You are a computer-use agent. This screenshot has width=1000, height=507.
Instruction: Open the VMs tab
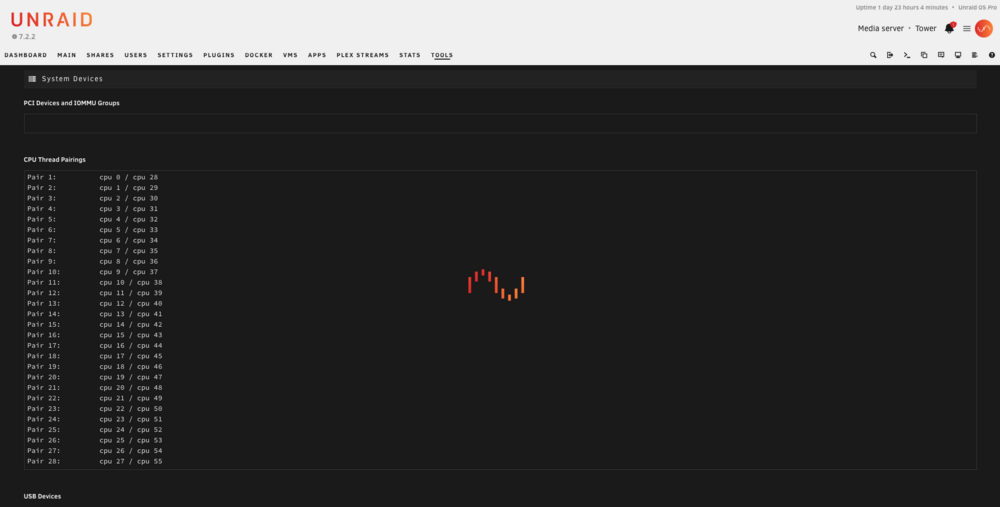tap(290, 55)
